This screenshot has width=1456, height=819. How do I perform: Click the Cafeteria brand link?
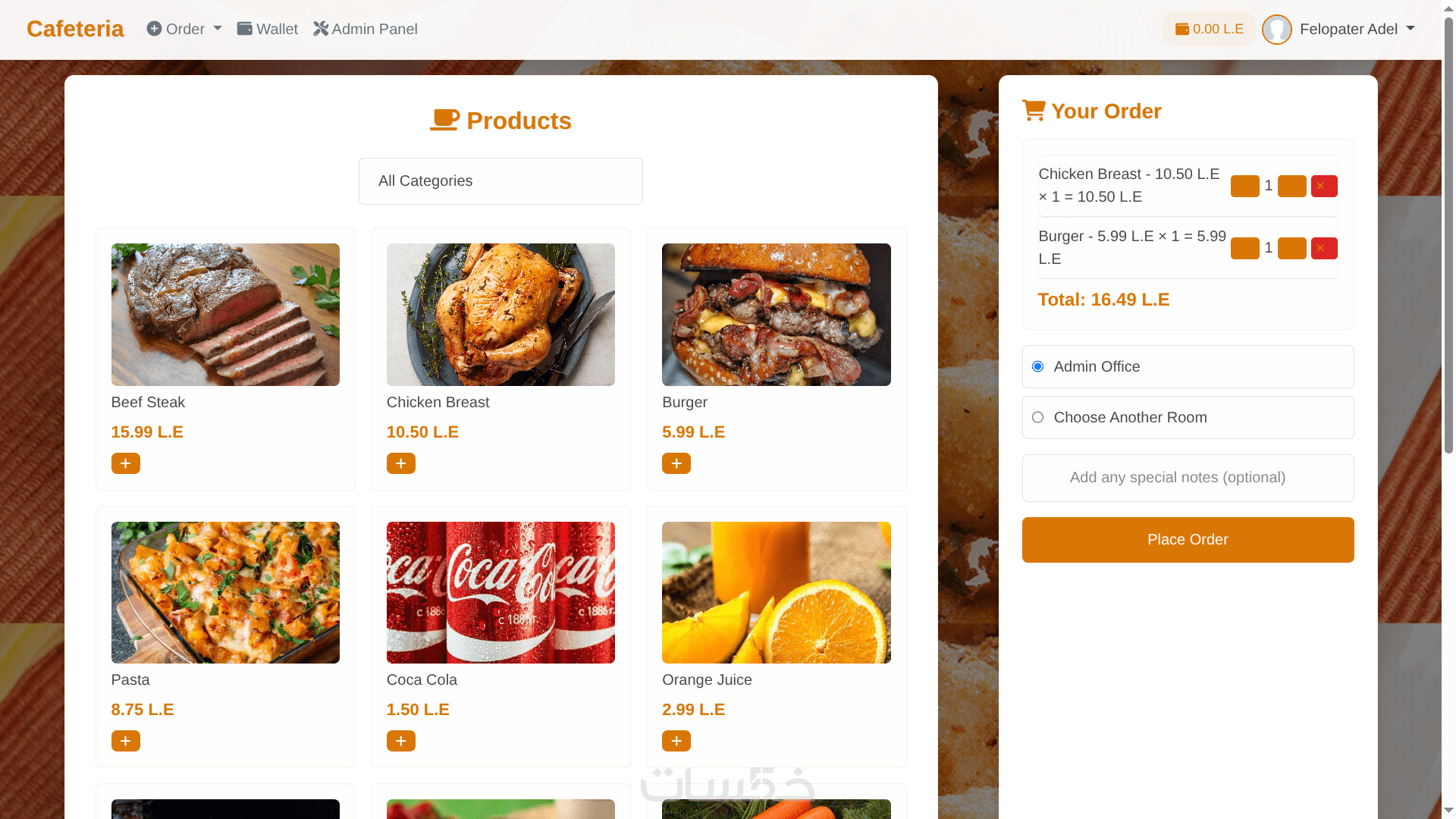coord(75,29)
